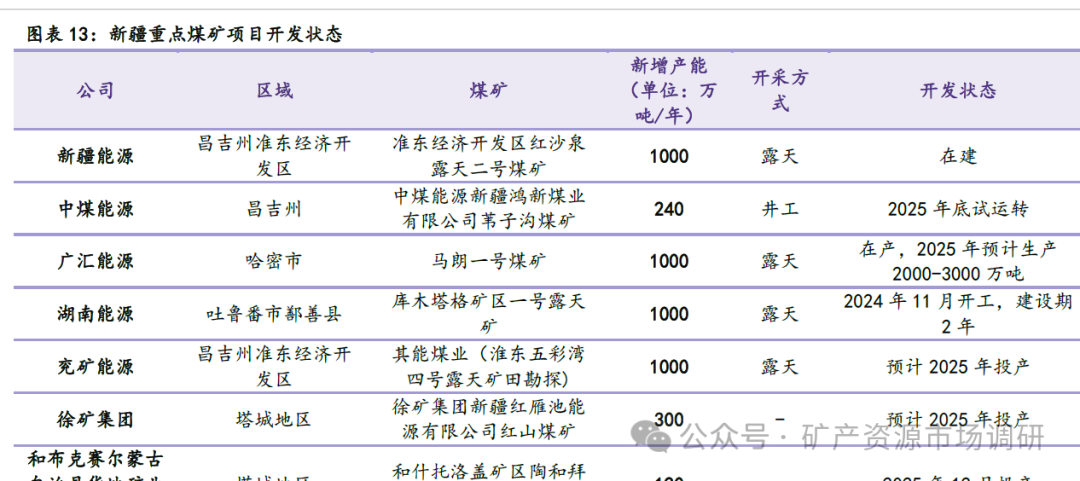Select the company cell '广汇能源'
1080x481 pixels.
95,261
